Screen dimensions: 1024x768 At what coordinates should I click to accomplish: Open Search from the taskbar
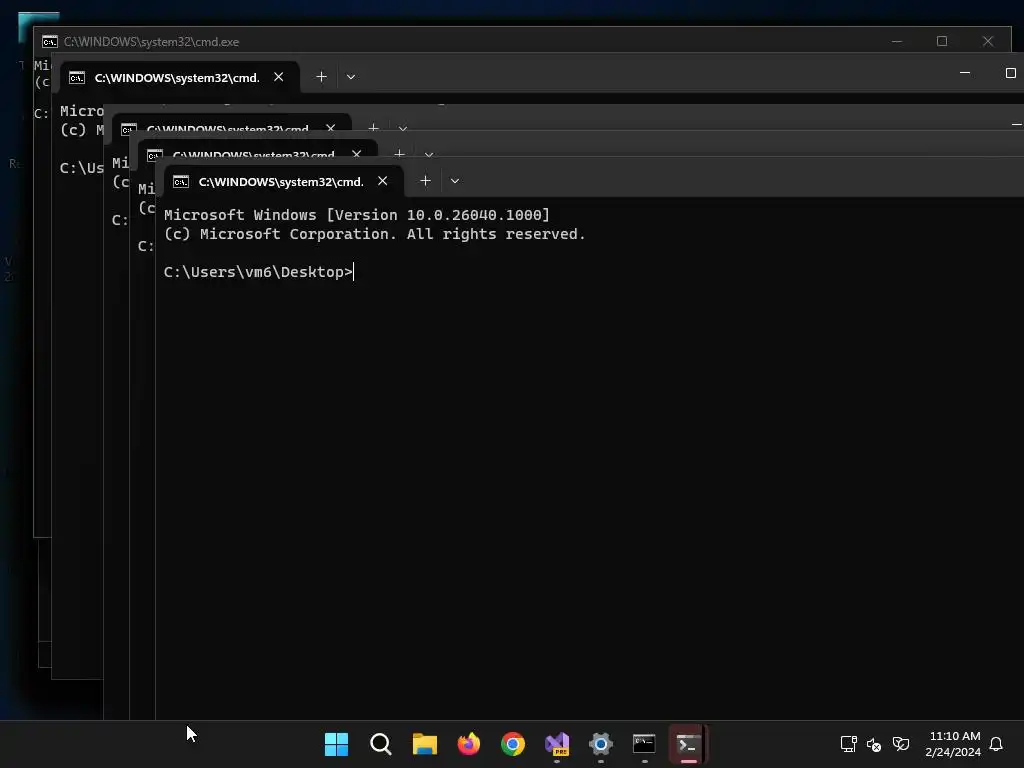381,744
